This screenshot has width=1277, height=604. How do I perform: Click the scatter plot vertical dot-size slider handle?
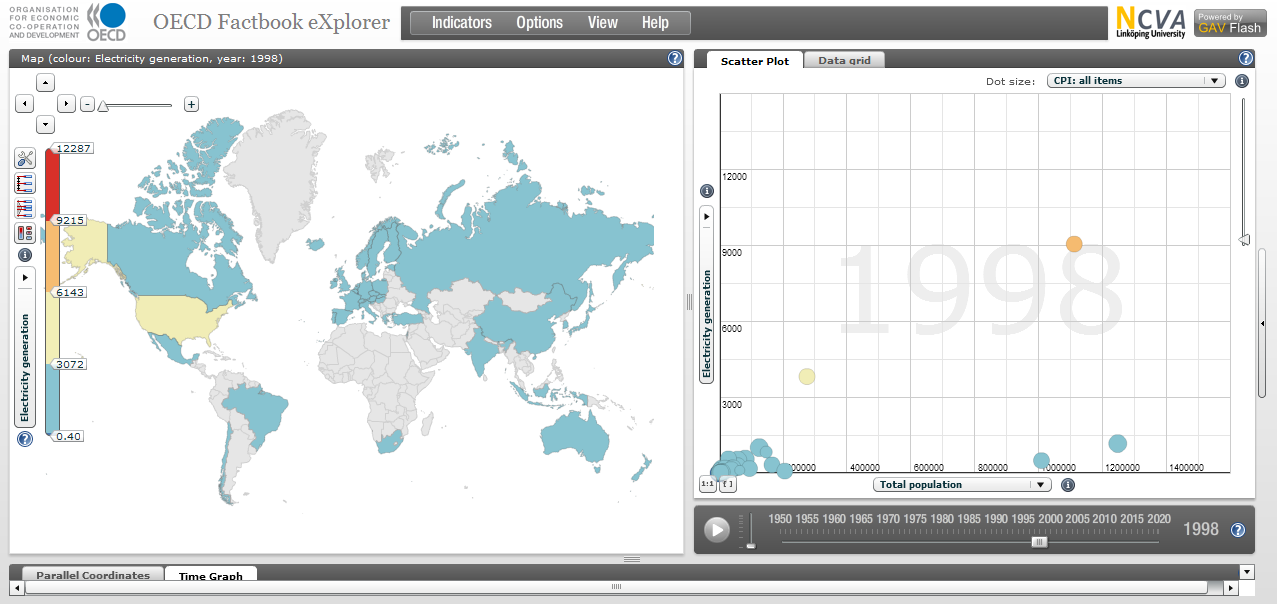tap(1245, 239)
